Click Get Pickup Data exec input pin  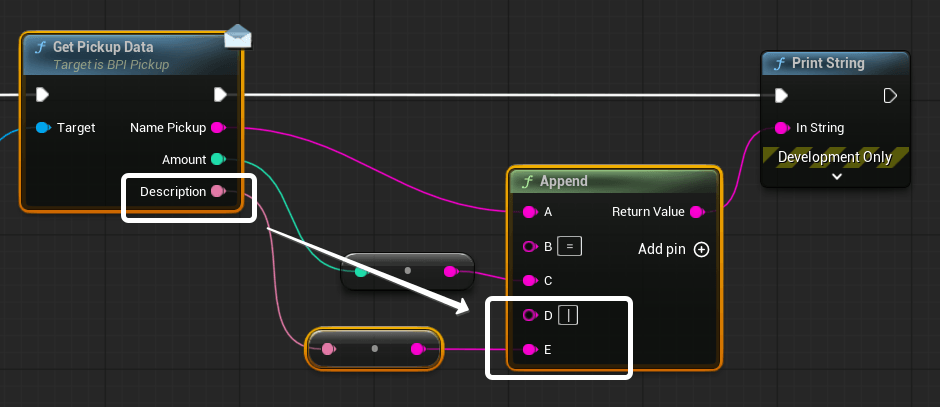[x=42, y=95]
